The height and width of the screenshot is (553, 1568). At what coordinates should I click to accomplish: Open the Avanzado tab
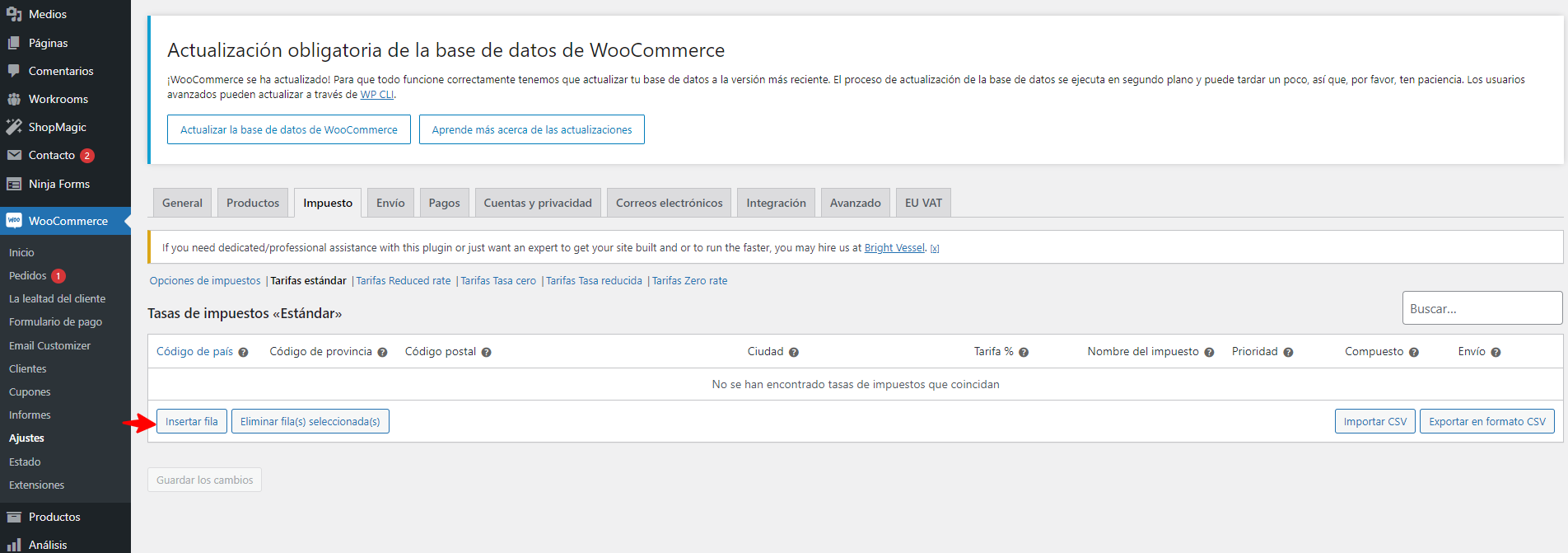(855, 203)
